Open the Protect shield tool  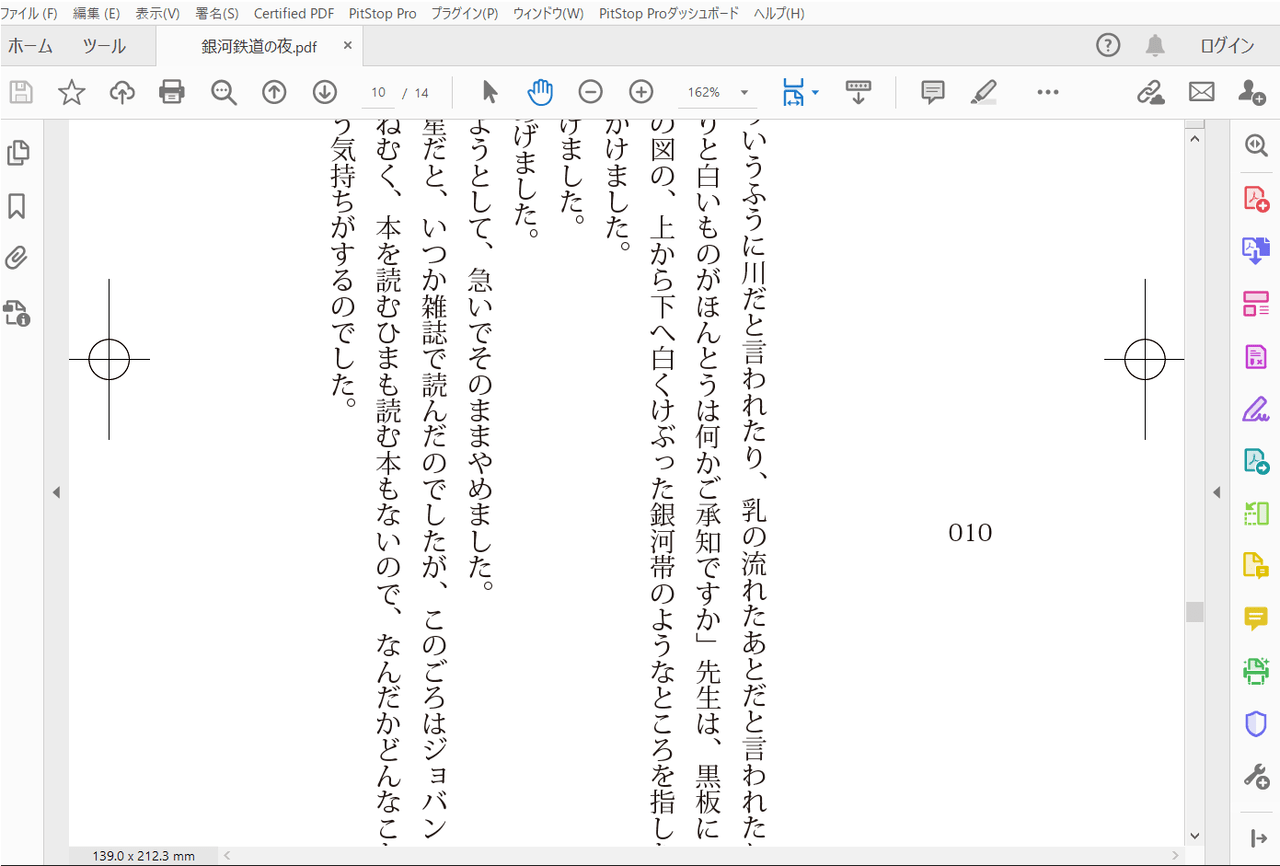1255,724
